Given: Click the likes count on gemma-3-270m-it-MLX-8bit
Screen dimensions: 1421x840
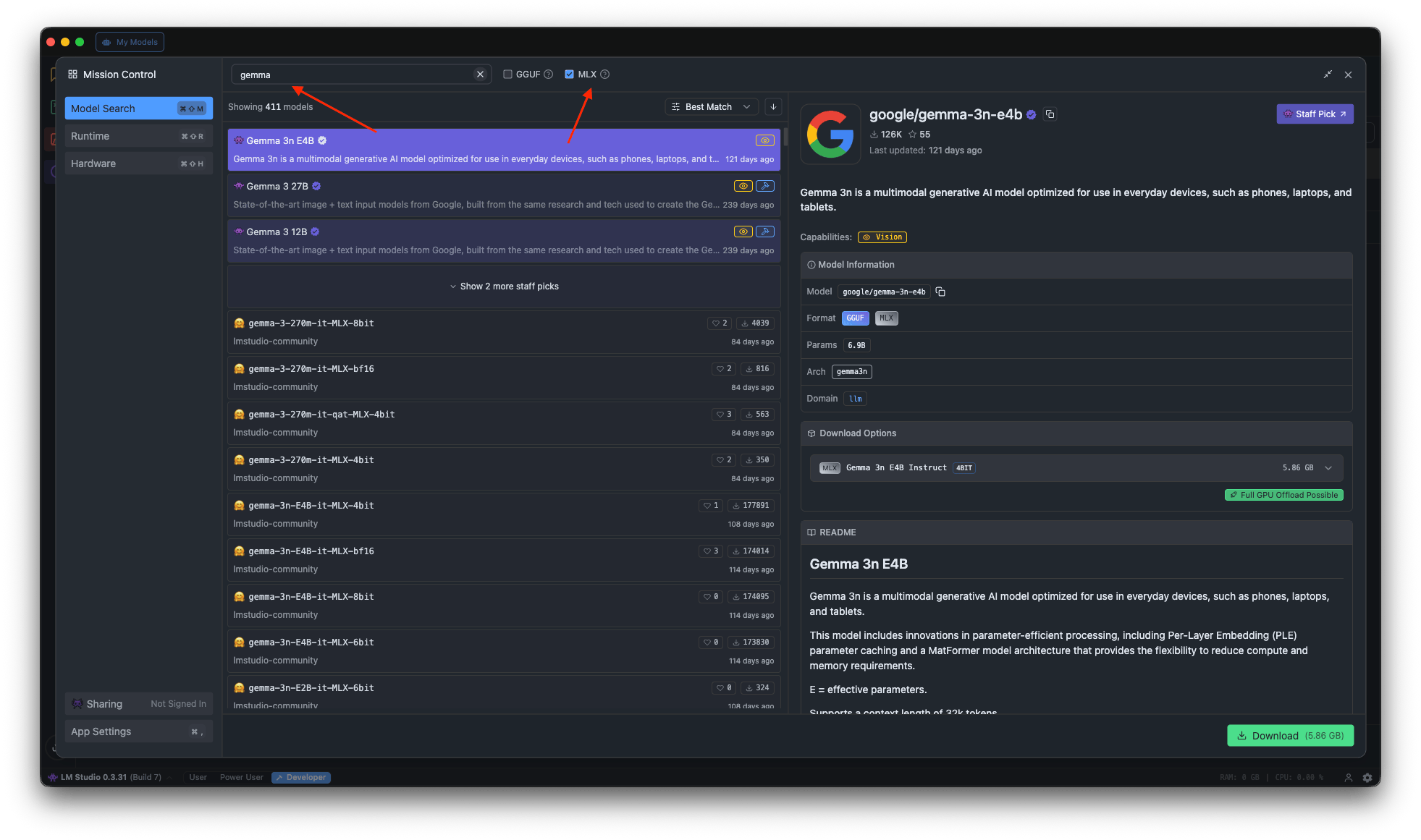Looking at the screenshot, I should (x=720, y=323).
